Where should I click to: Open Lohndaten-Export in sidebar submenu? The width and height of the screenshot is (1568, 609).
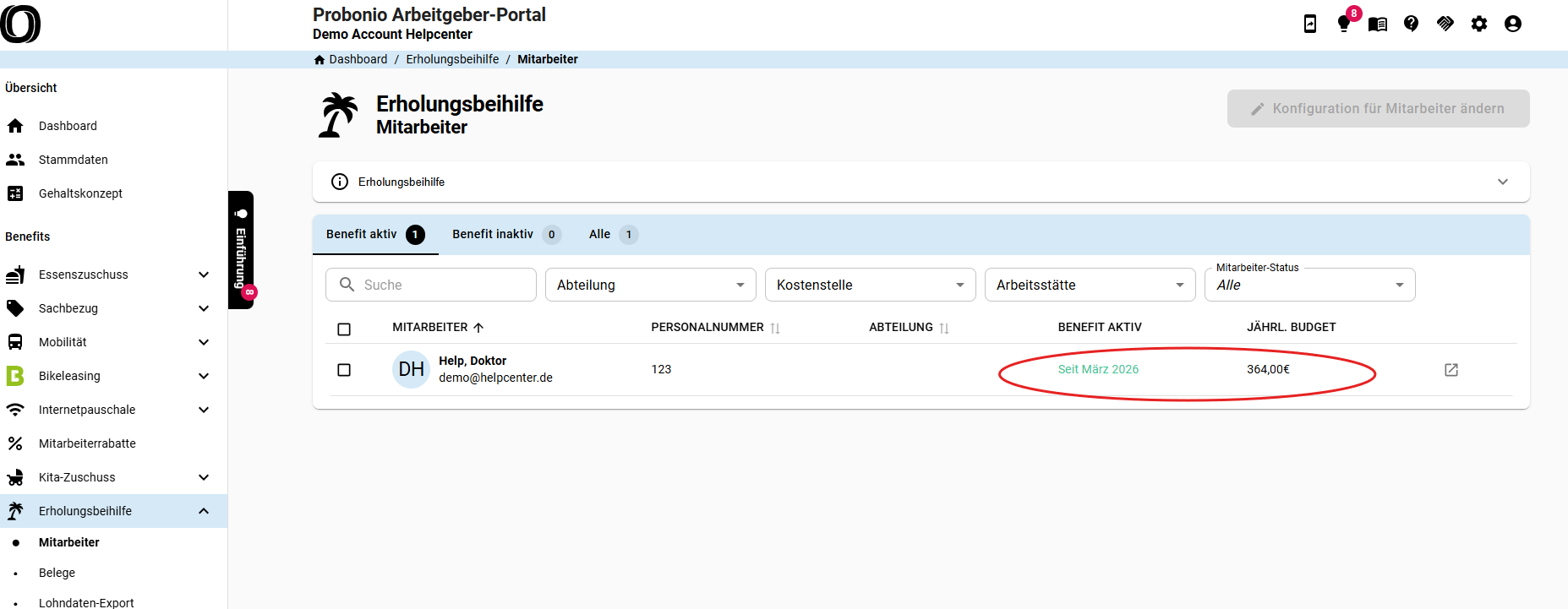tap(86, 602)
